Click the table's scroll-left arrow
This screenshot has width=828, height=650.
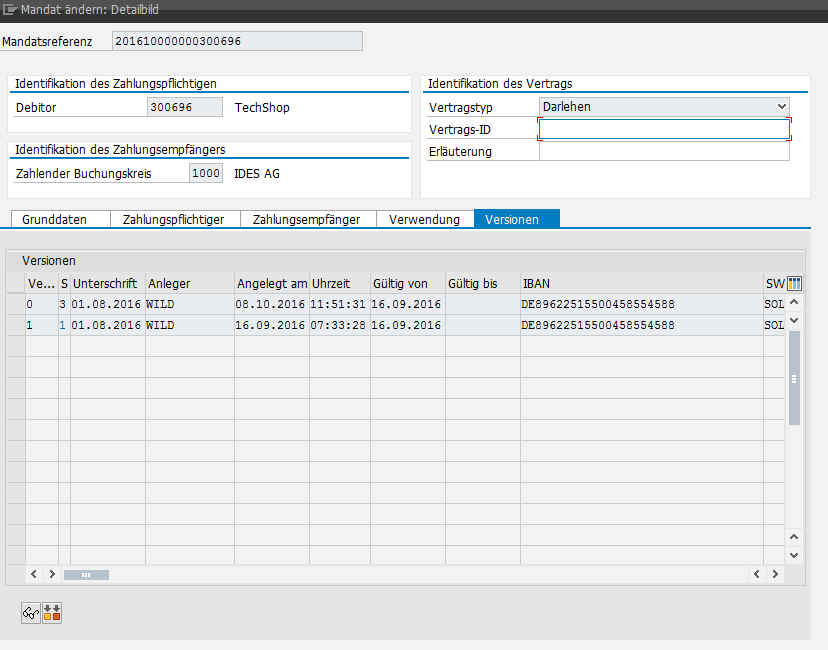33,575
